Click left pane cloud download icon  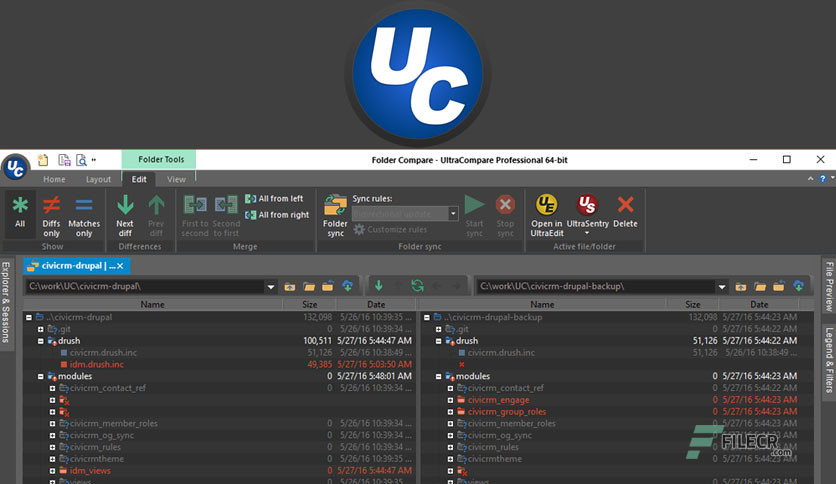tap(347, 286)
